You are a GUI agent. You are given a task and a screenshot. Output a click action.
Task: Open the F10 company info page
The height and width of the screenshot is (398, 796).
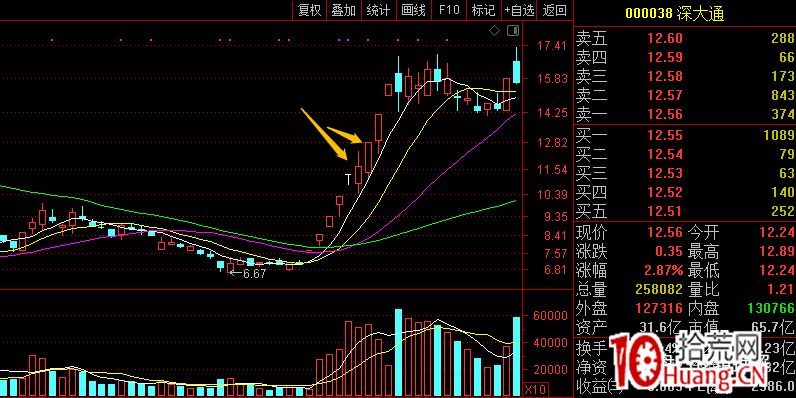click(x=449, y=10)
